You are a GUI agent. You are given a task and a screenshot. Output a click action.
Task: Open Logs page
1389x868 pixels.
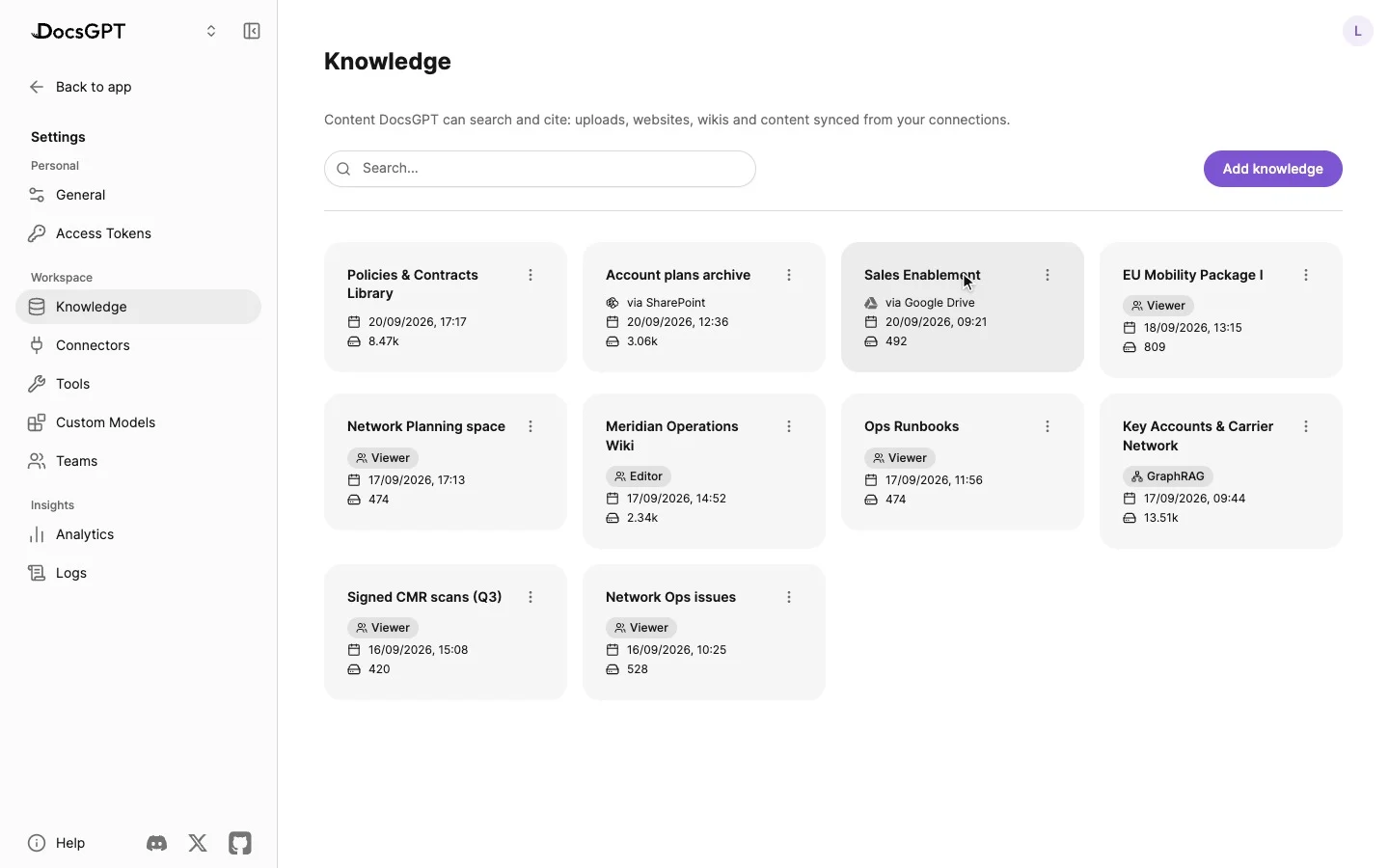pos(138,573)
